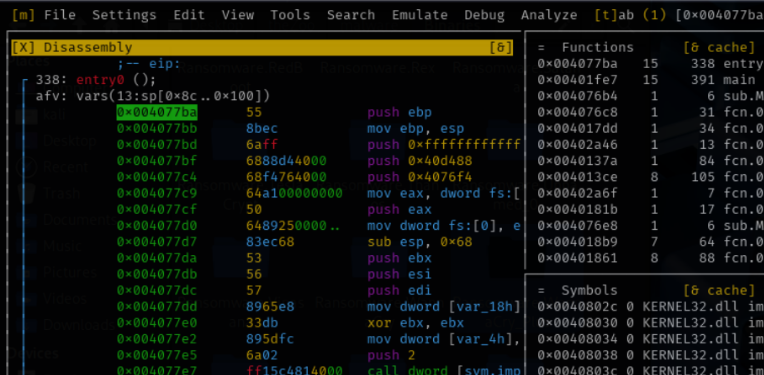Select the sub esp, 0x68 instruction
This screenshot has width=764, height=375.
coord(420,242)
